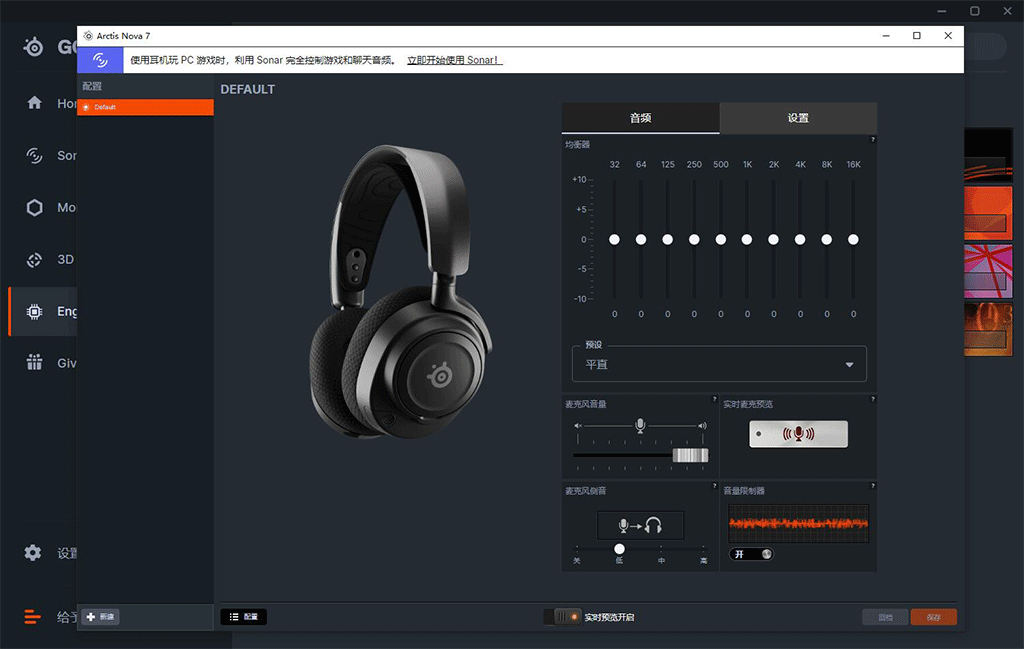Click the 实时麦克预览 help question mark
This screenshot has height=649, width=1024.
872,398
